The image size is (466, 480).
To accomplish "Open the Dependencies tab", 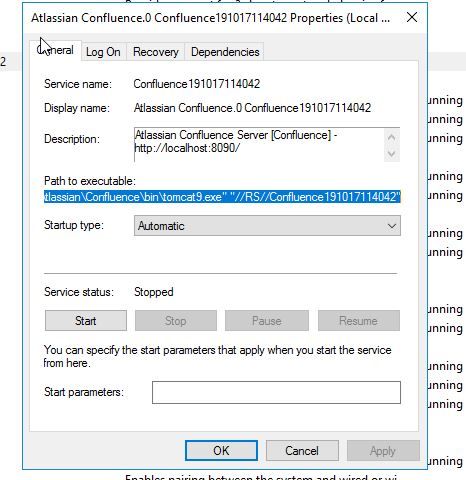I will pyautogui.click(x=225, y=52).
